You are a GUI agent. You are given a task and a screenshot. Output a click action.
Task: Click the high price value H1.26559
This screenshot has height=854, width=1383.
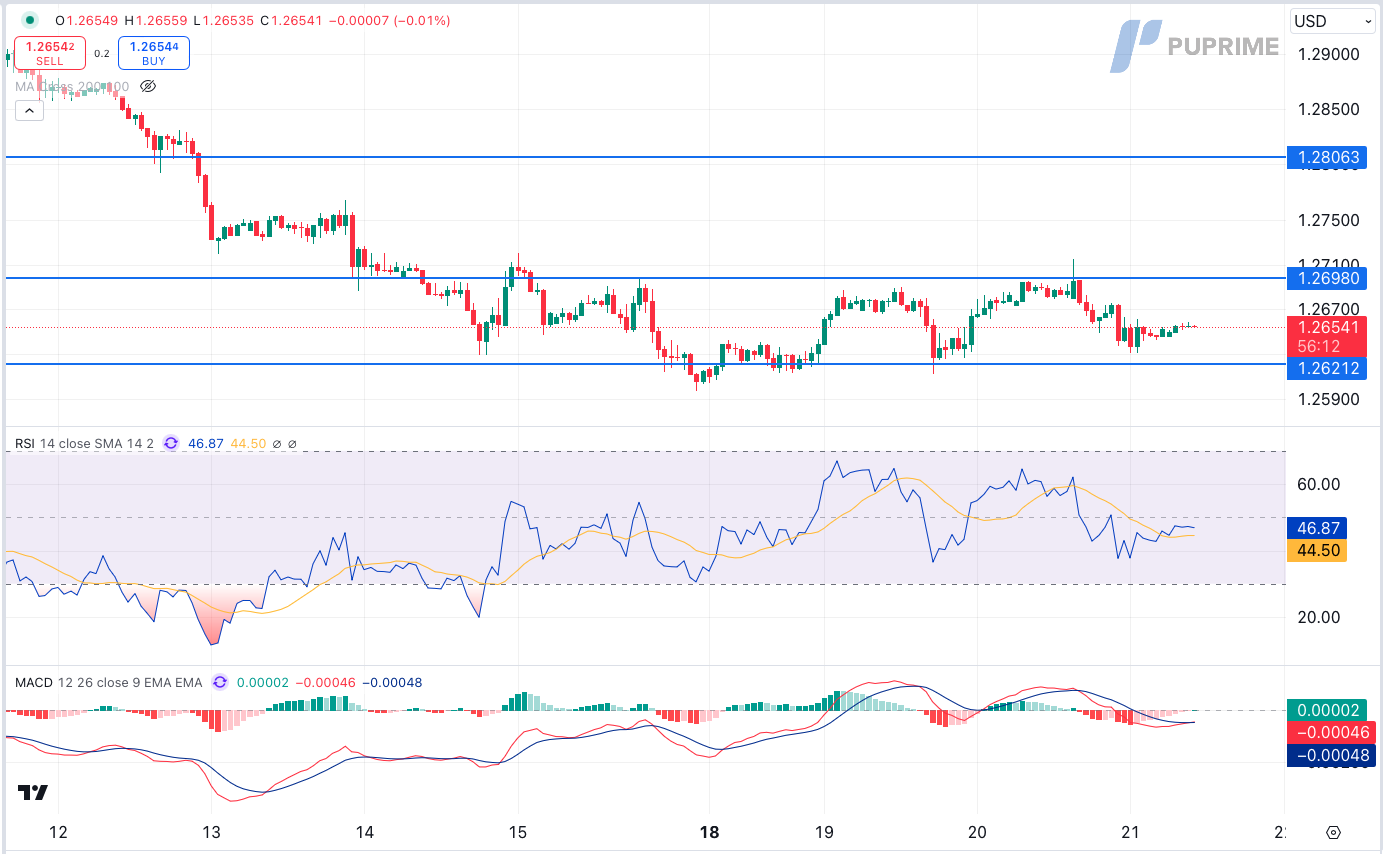(156, 21)
